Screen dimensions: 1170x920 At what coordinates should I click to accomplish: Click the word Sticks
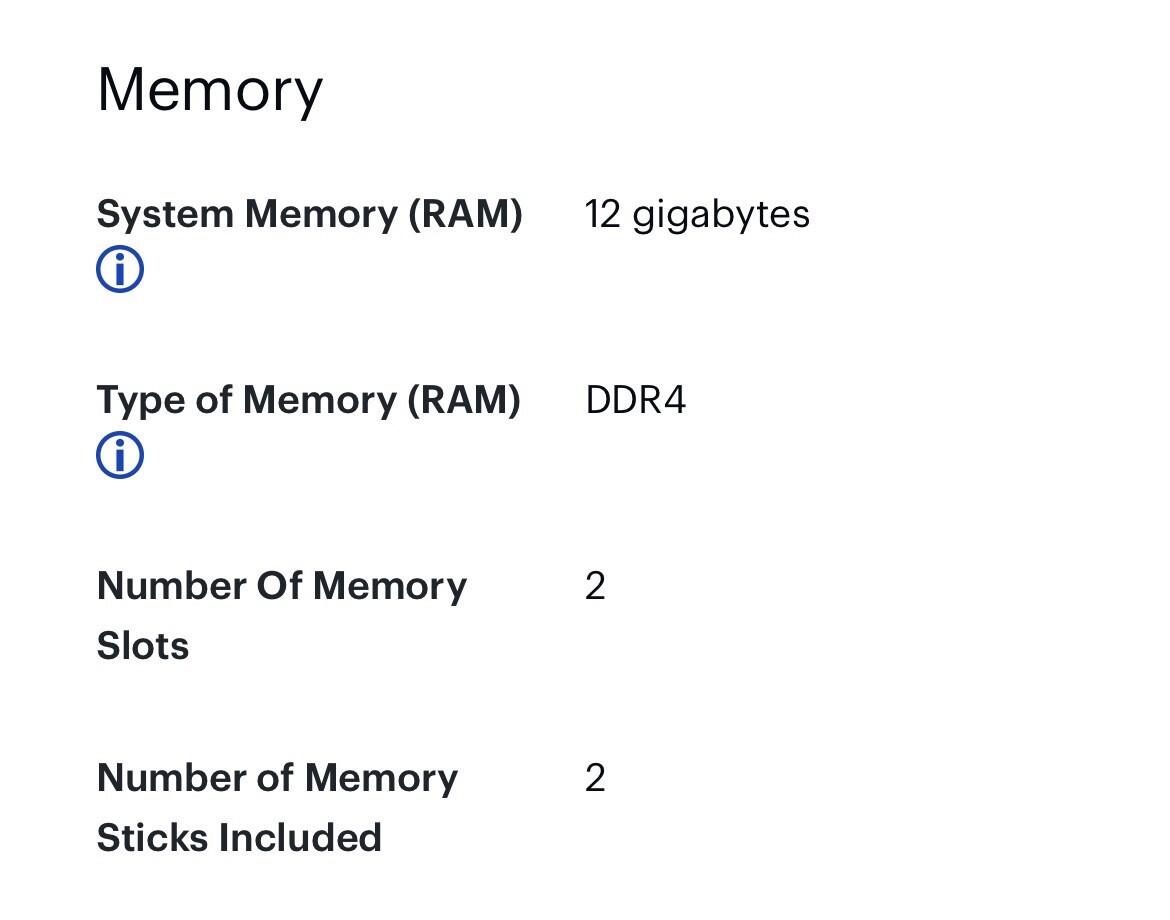click(151, 837)
